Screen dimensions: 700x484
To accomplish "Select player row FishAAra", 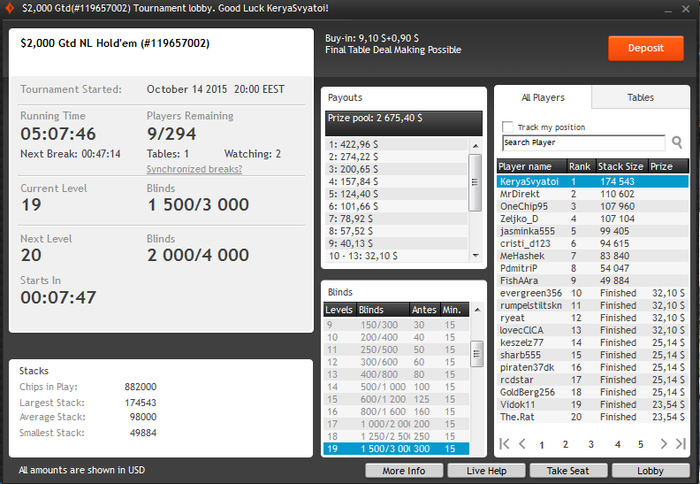I will pyautogui.click(x=592, y=280).
